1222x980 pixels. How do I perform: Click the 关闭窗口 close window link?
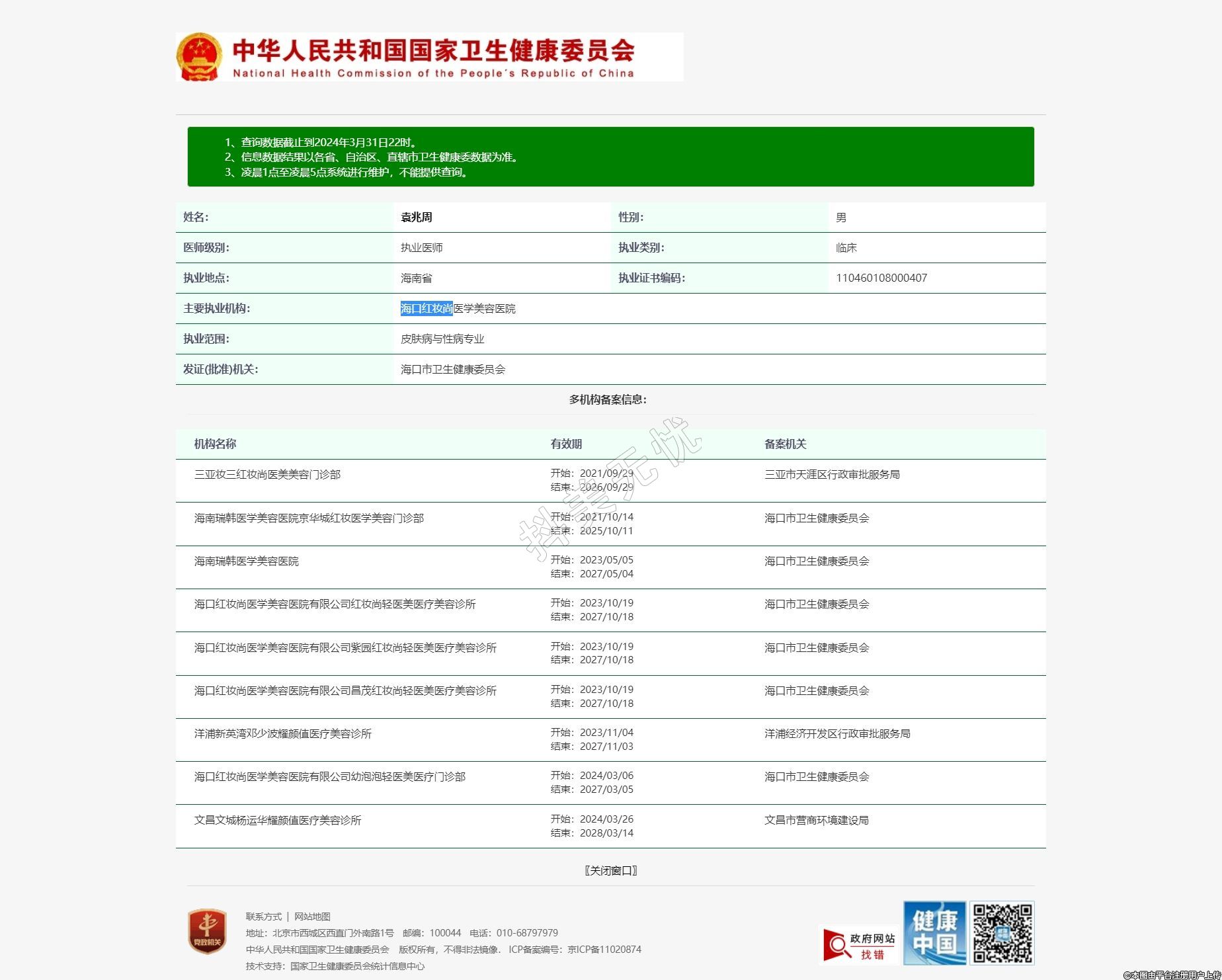click(x=610, y=870)
